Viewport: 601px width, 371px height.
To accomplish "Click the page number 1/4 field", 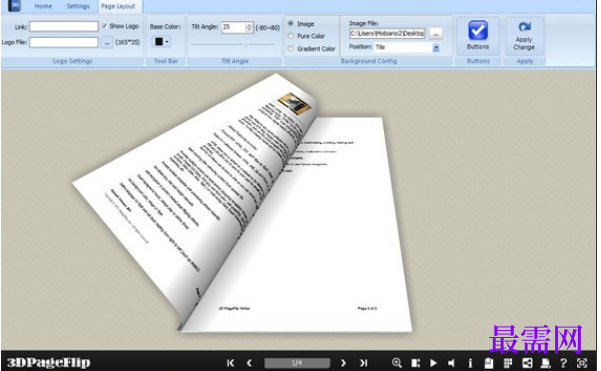I will [x=297, y=363].
